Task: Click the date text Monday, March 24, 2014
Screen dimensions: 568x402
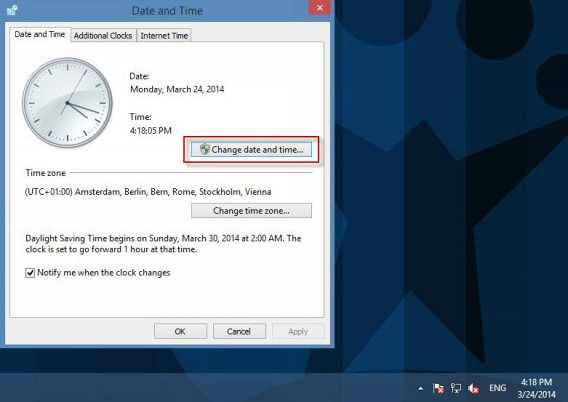Action: [x=177, y=89]
